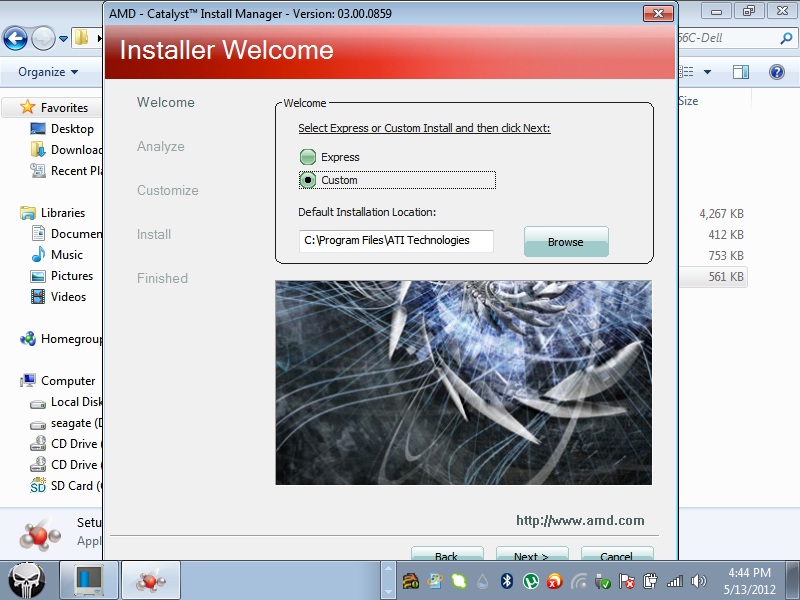Click the Bluetooth tray icon
The width and height of the screenshot is (800, 600).
[507, 581]
